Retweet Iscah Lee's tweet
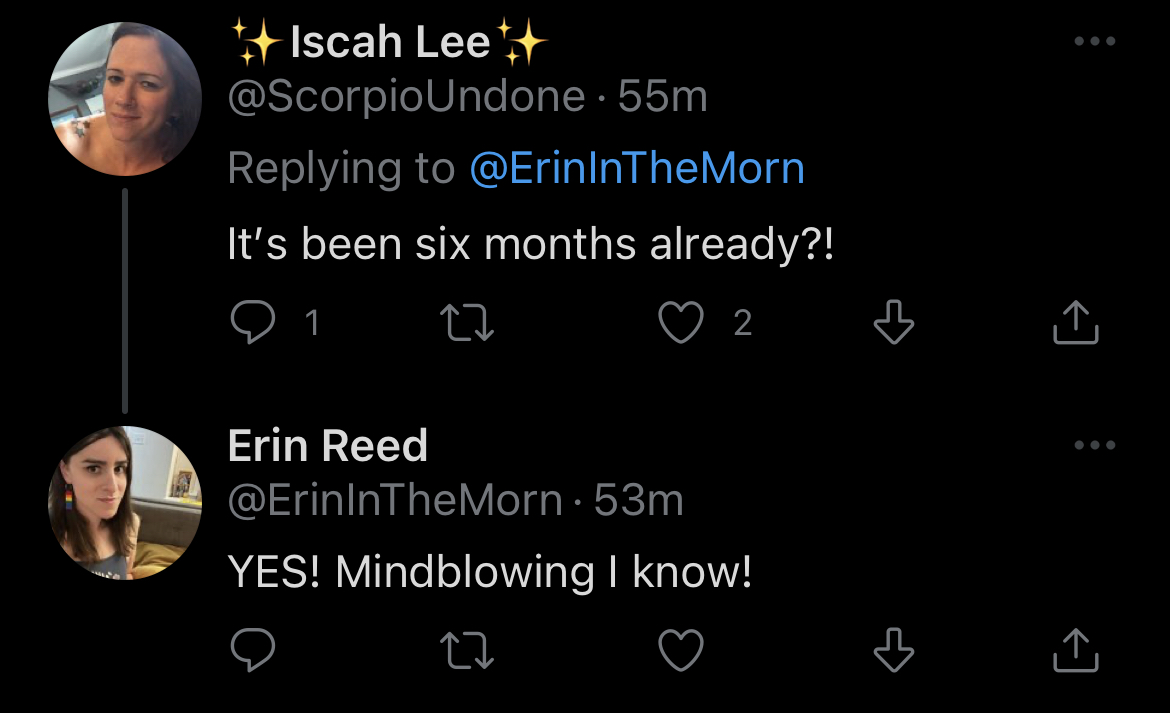This screenshot has width=1170, height=713. [x=468, y=322]
